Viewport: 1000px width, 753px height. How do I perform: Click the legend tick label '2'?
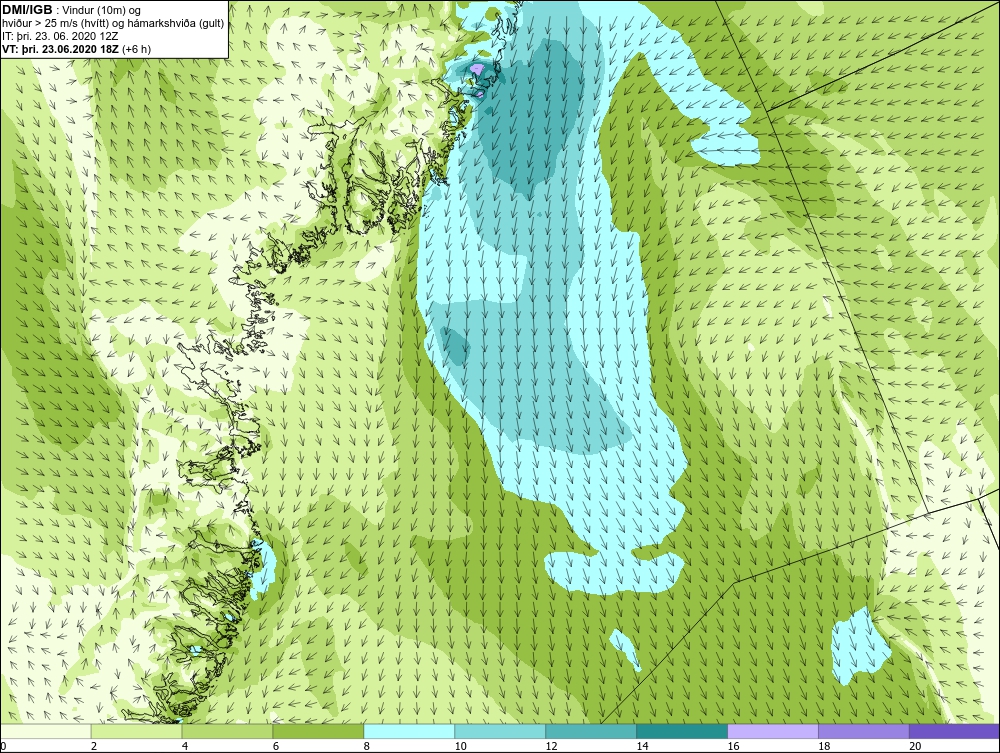click(x=94, y=746)
